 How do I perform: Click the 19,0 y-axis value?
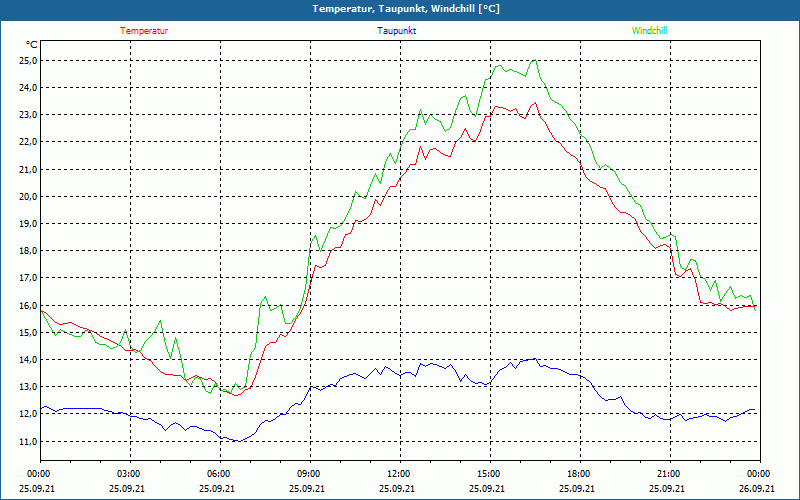tap(29, 223)
